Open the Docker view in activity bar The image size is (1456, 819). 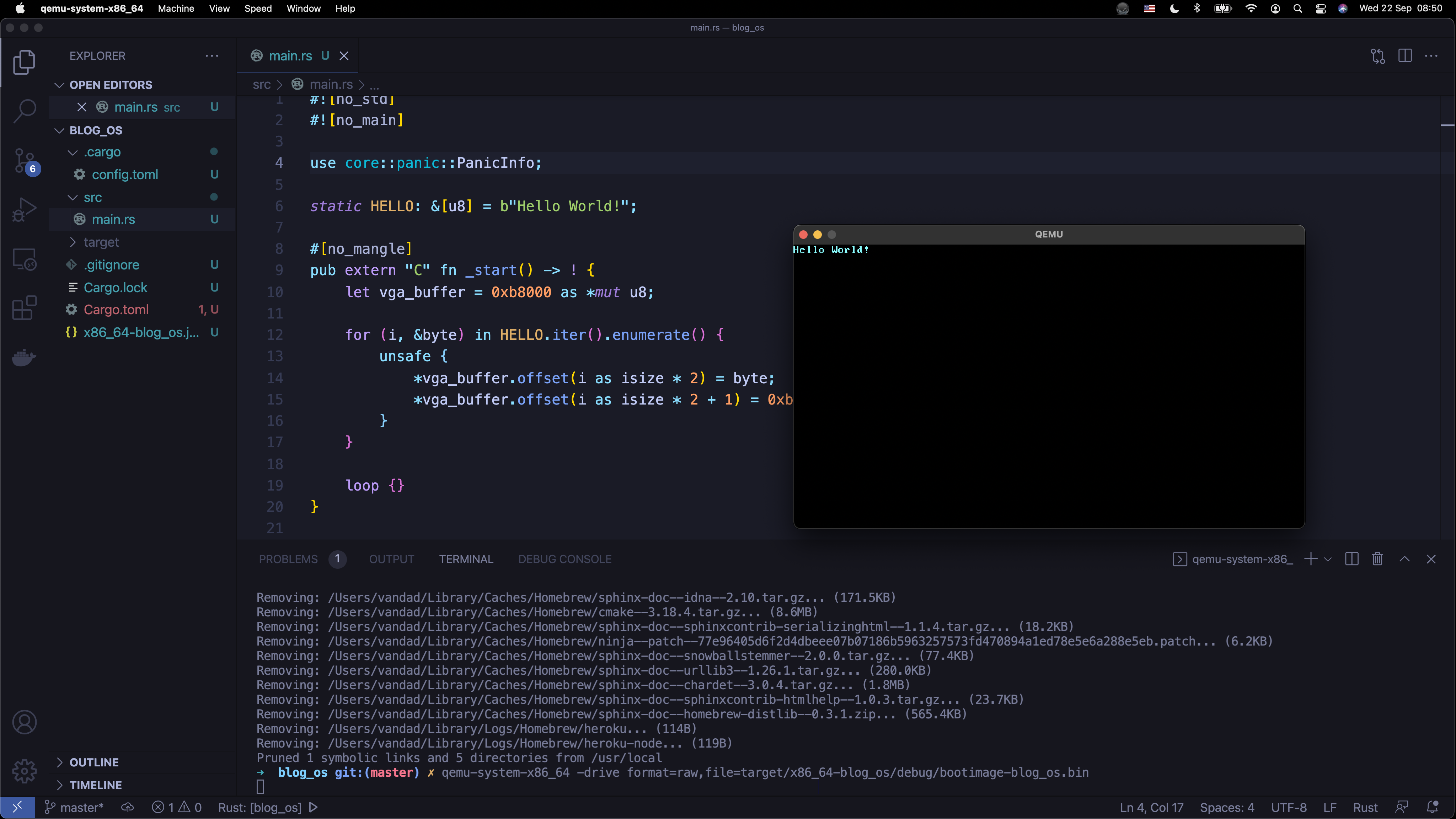pos(24,357)
